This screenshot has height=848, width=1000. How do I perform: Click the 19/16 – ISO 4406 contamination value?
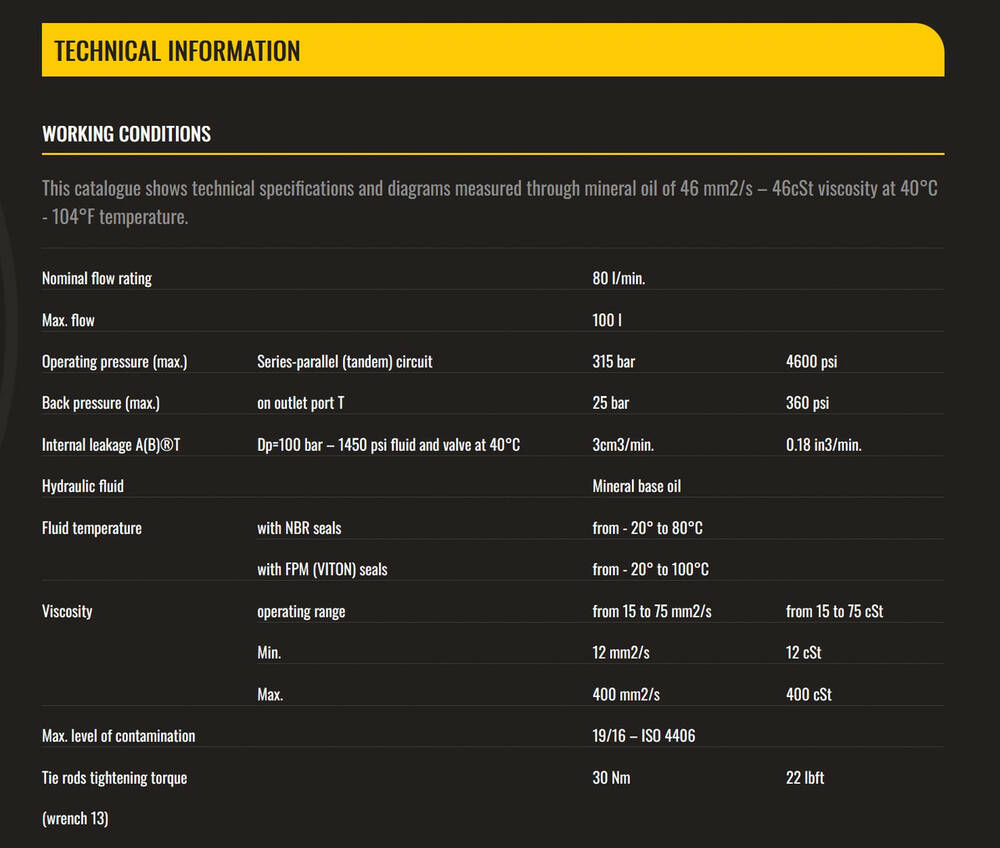click(x=643, y=736)
